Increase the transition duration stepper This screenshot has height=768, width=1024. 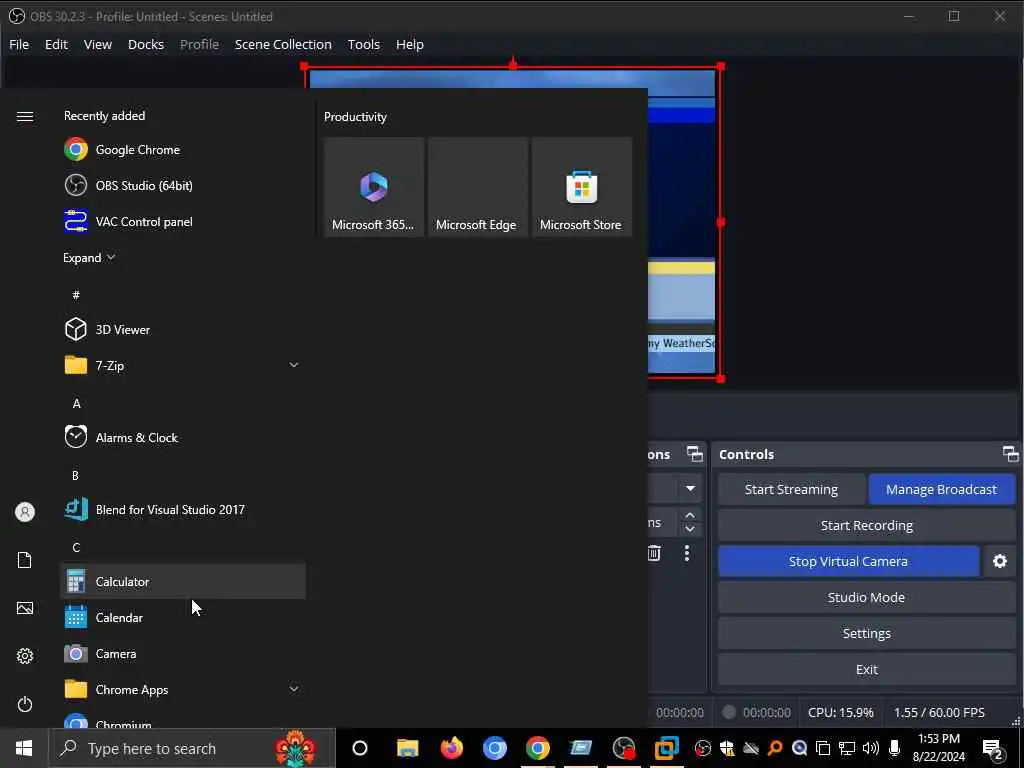[690, 515]
